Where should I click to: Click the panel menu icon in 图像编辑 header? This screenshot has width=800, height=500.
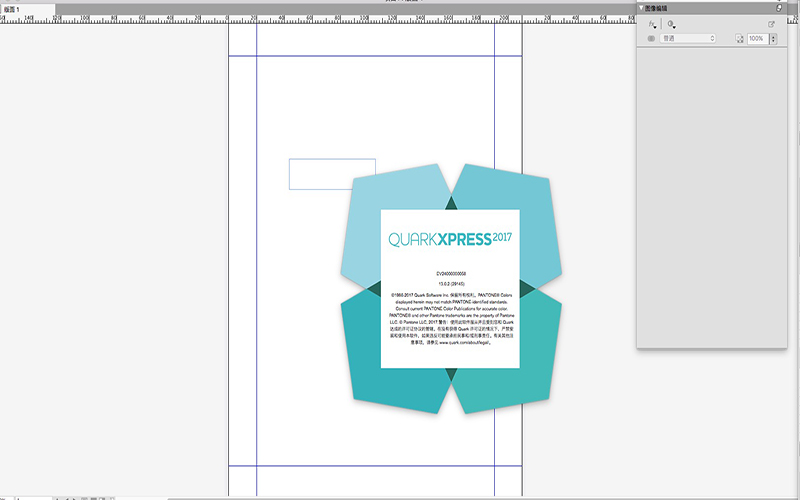pyautogui.click(x=779, y=8)
